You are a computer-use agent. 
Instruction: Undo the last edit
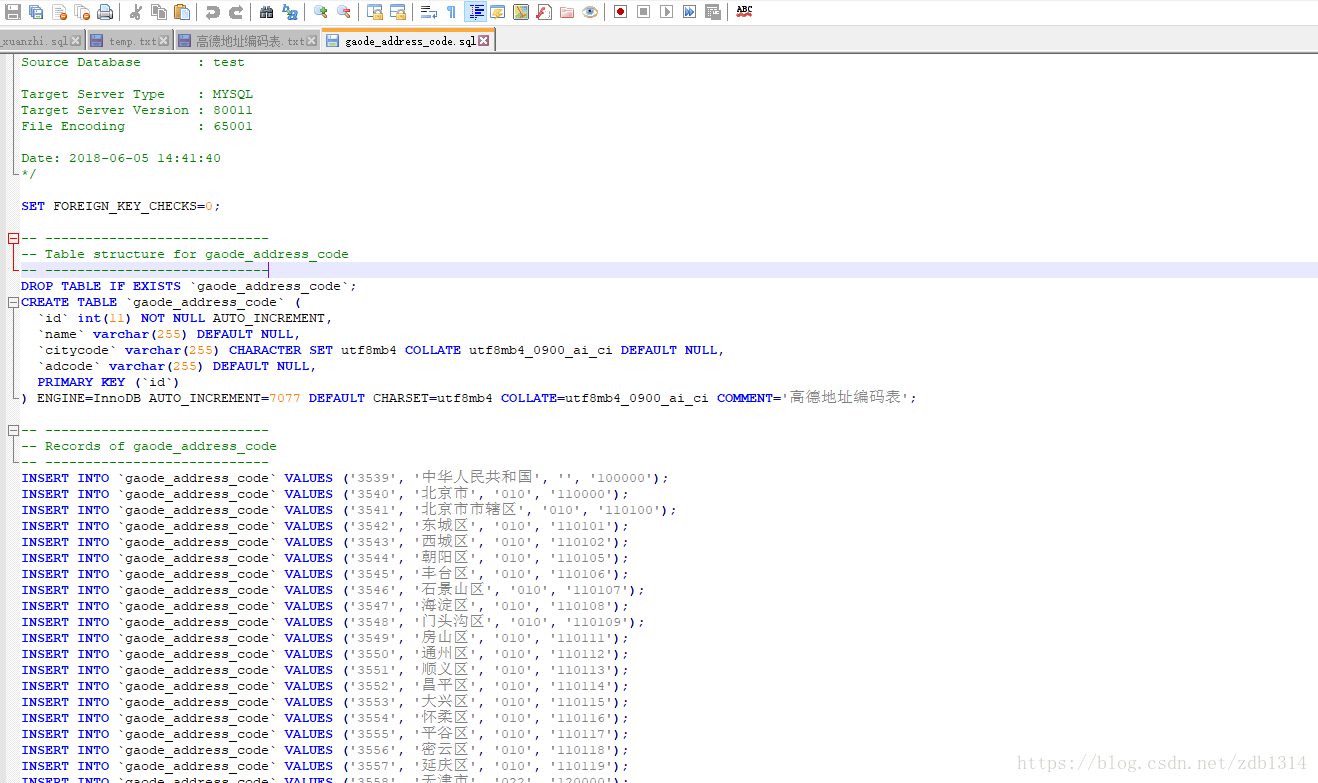[213, 12]
